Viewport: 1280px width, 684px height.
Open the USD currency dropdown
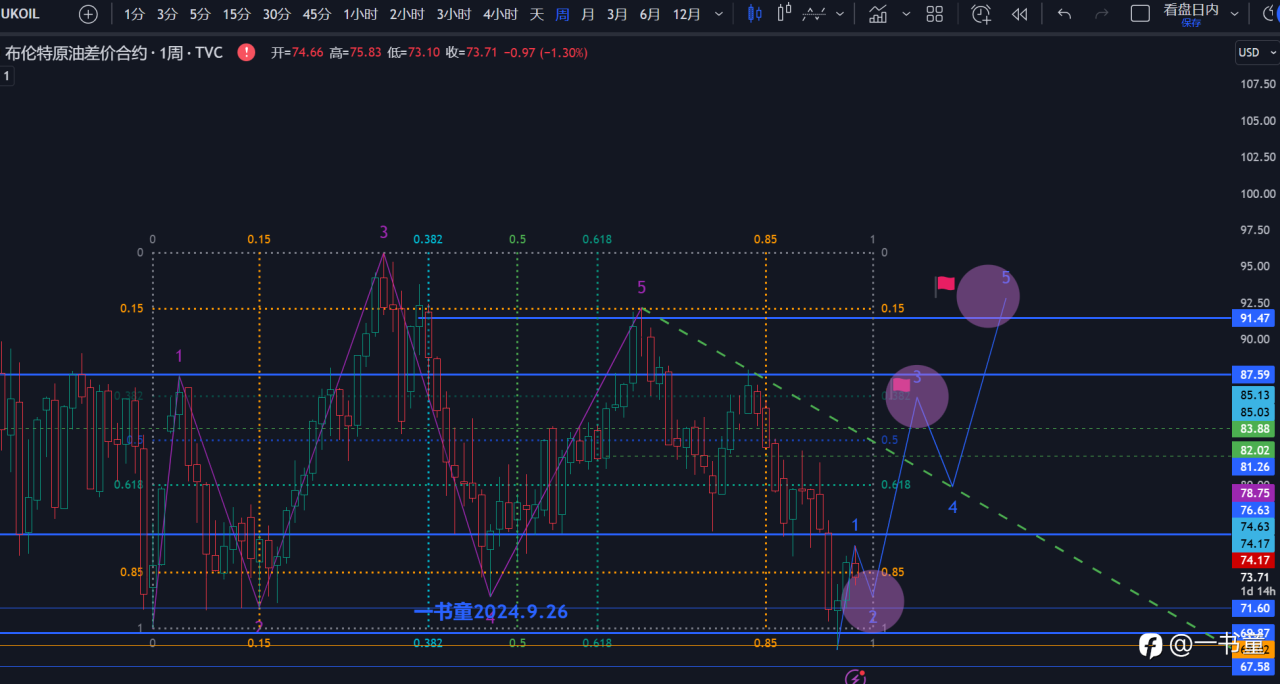tap(1254, 52)
